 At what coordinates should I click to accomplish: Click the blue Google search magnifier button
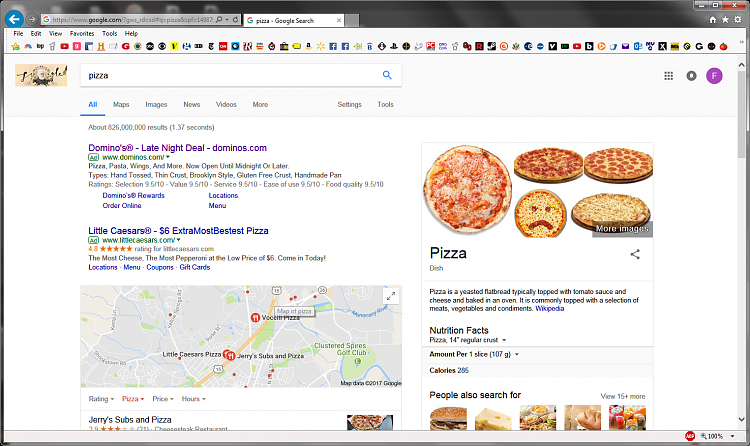tap(387, 75)
